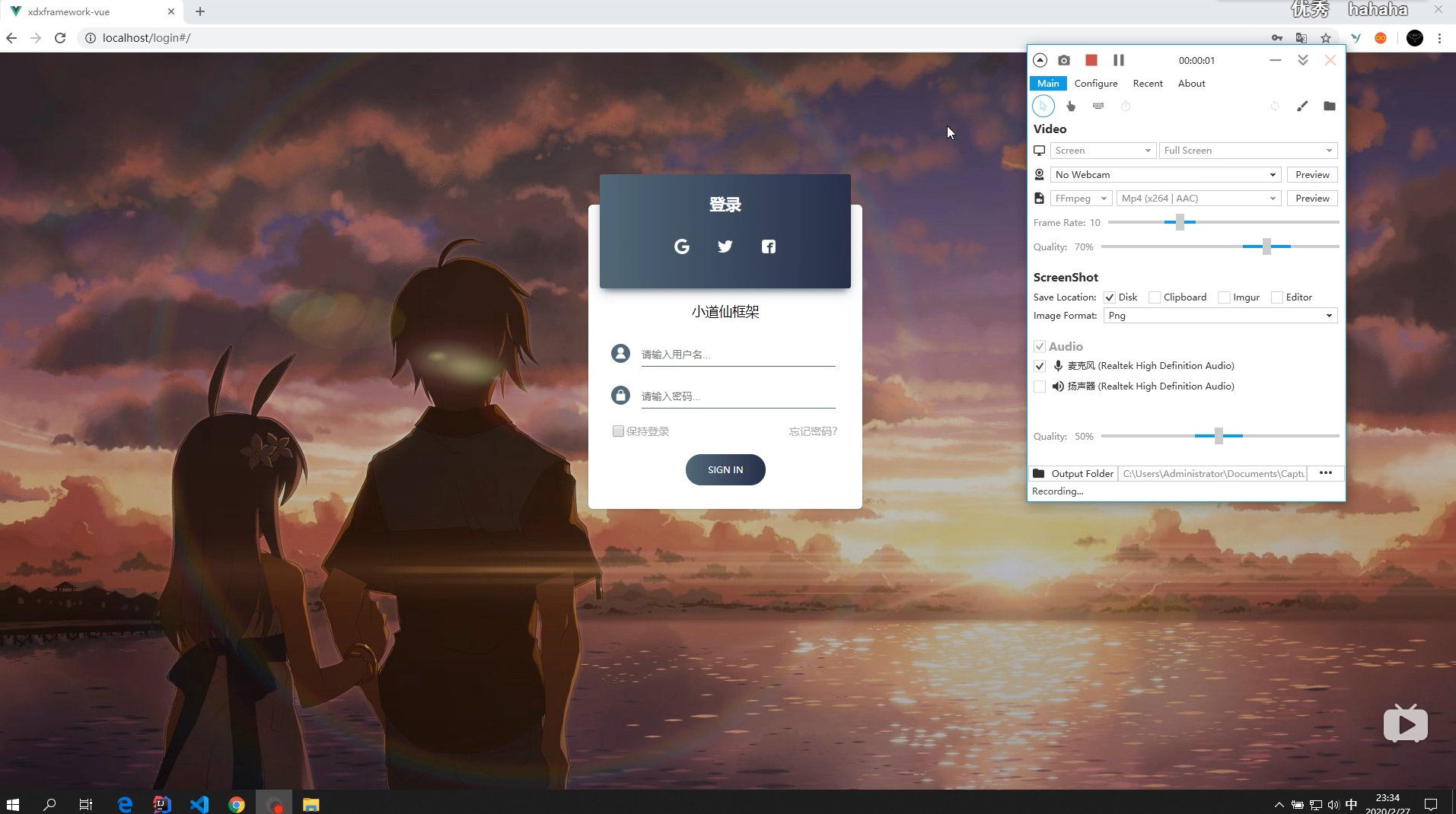Click the 忘记密码? forgot password link
The width and height of the screenshot is (1456, 814).
click(x=813, y=431)
